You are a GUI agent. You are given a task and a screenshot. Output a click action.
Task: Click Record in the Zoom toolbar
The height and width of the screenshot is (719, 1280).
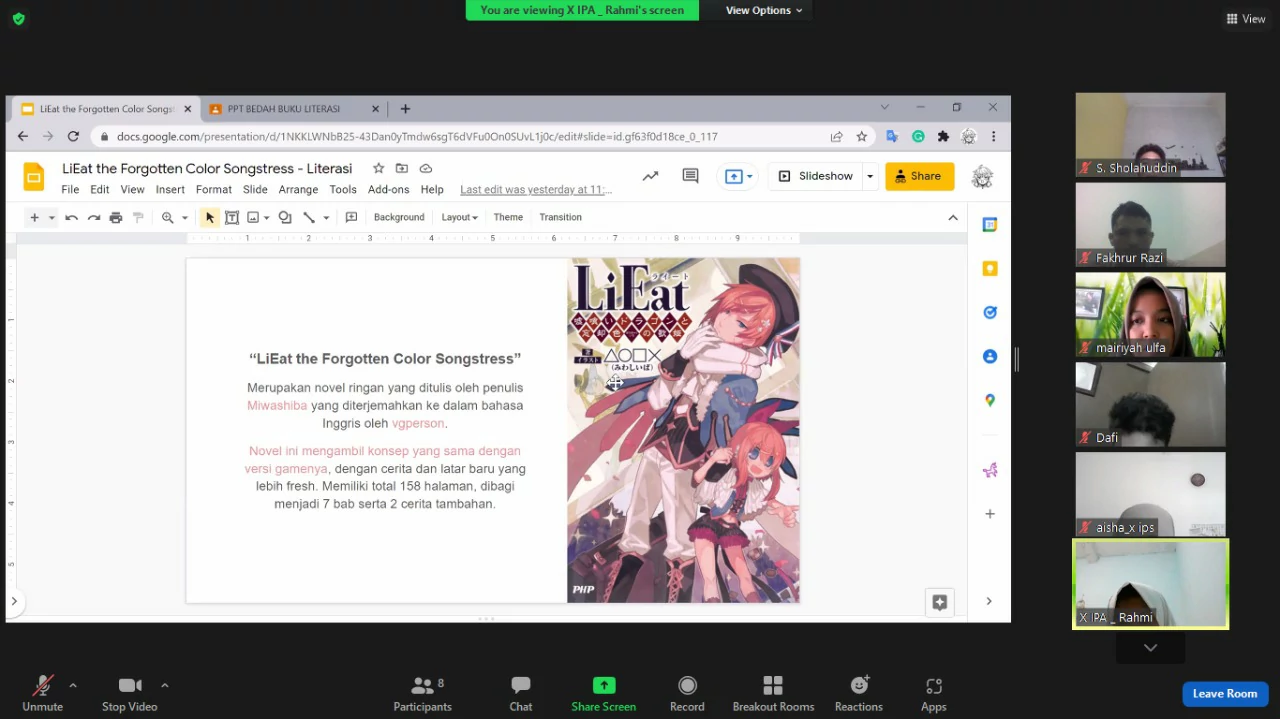pyautogui.click(x=687, y=693)
